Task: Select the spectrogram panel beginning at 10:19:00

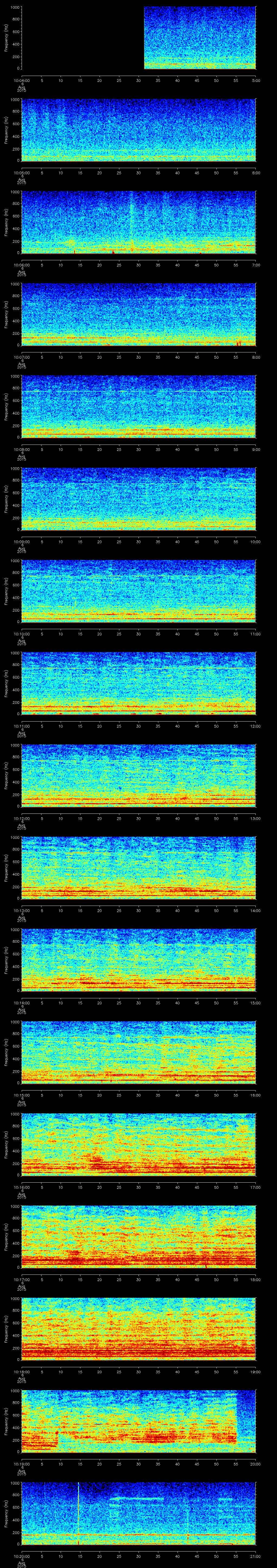Action: (138, 1422)
